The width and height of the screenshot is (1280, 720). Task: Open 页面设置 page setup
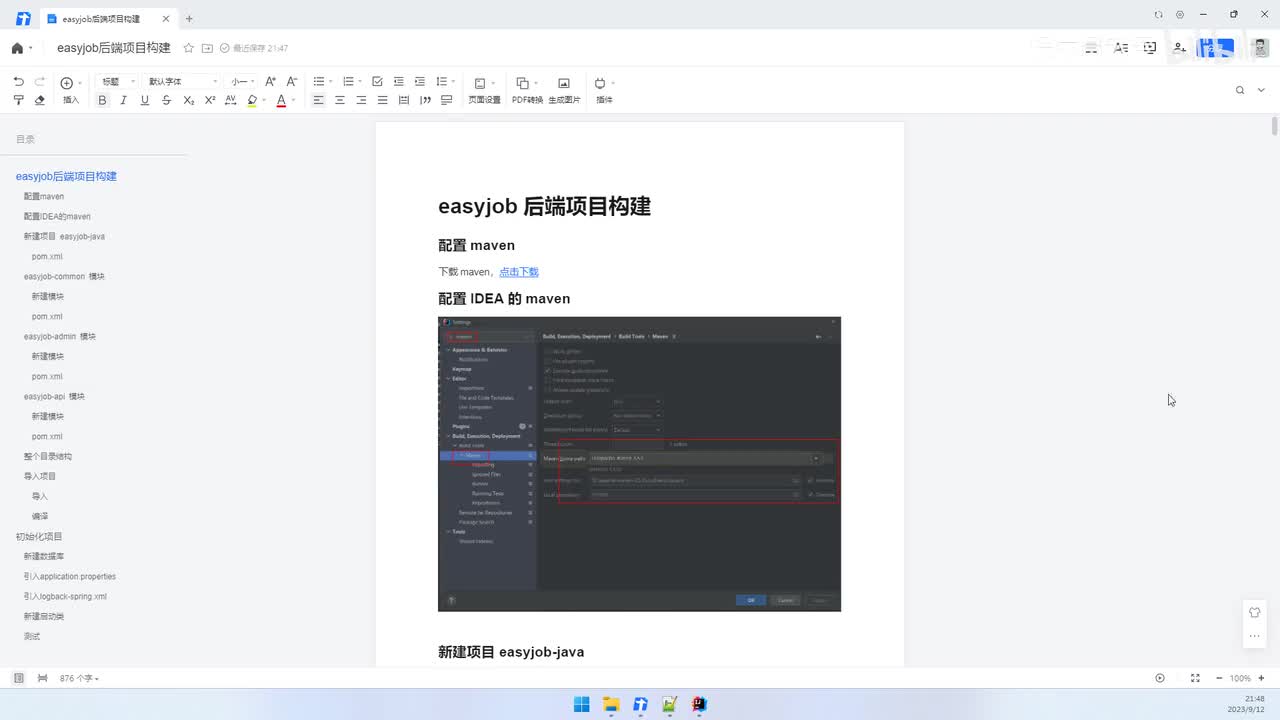tap(484, 90)
